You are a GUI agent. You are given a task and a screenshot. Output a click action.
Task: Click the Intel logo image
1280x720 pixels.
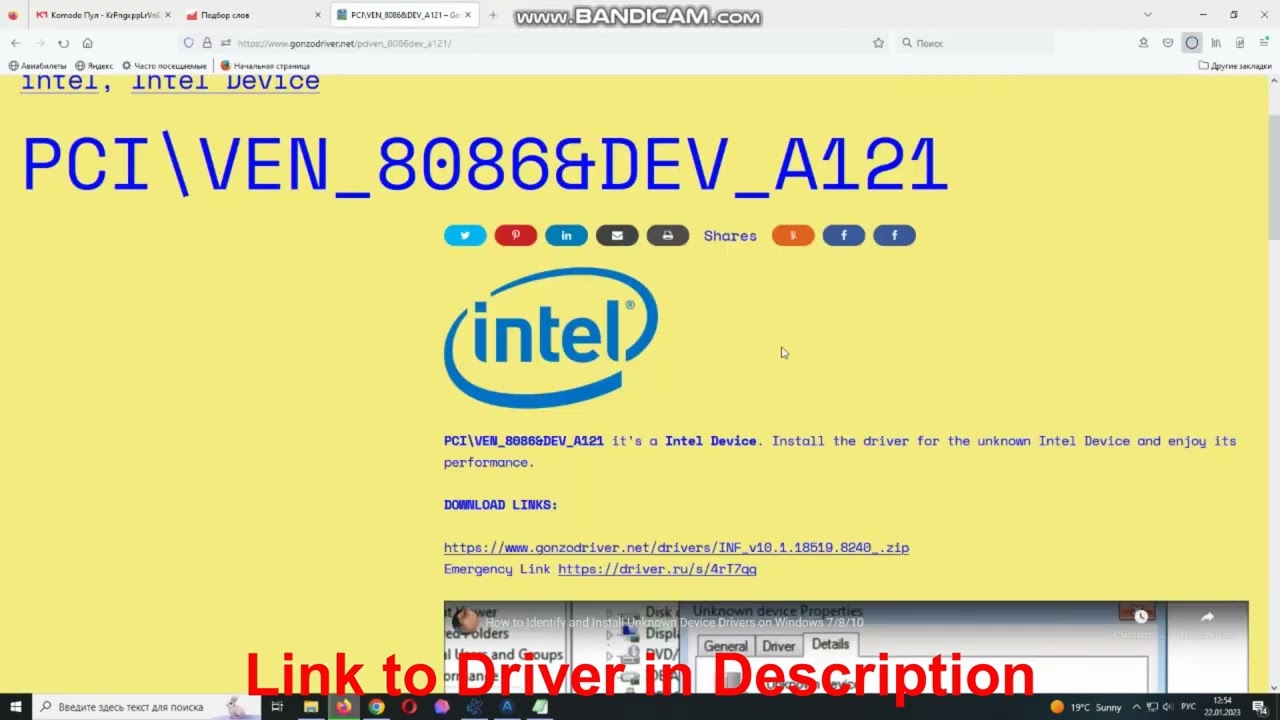coord(551,338)
